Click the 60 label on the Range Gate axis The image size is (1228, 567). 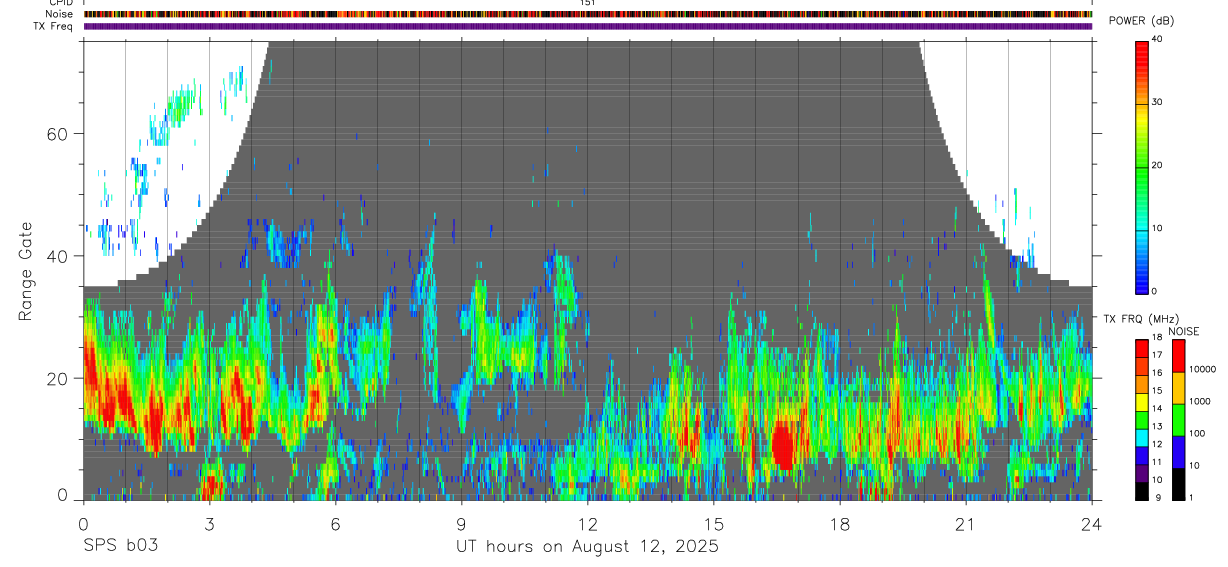pos(60,133)
